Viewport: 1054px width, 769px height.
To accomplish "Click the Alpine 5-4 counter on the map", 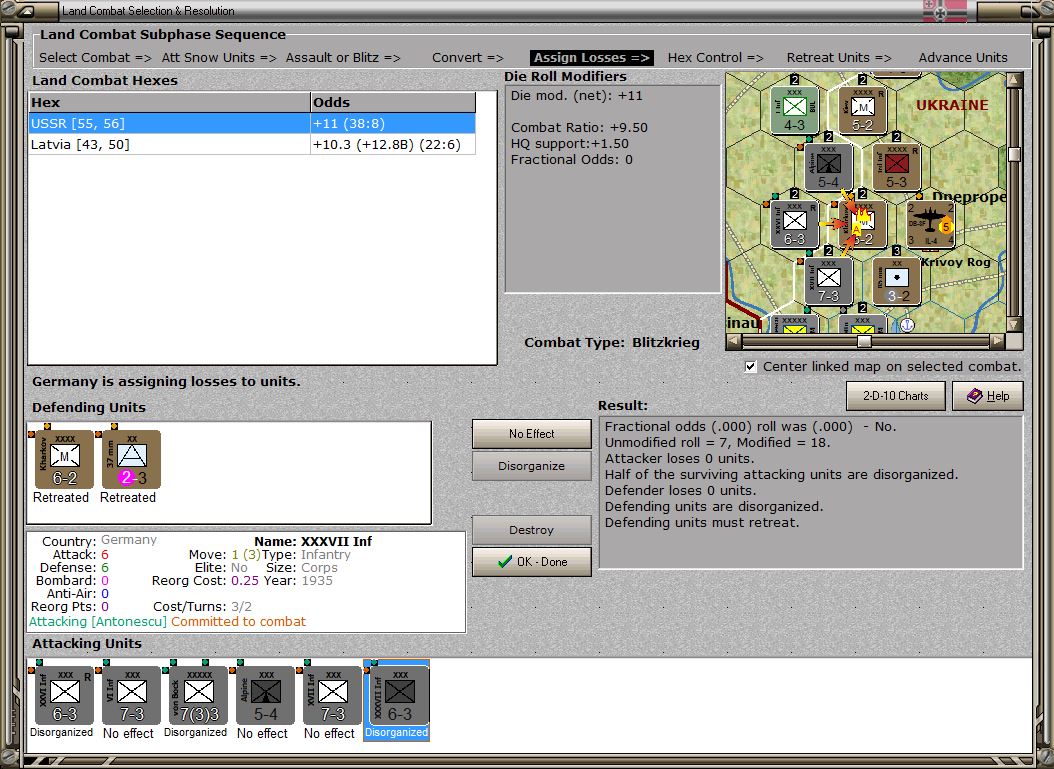I will tap(828, 167).
